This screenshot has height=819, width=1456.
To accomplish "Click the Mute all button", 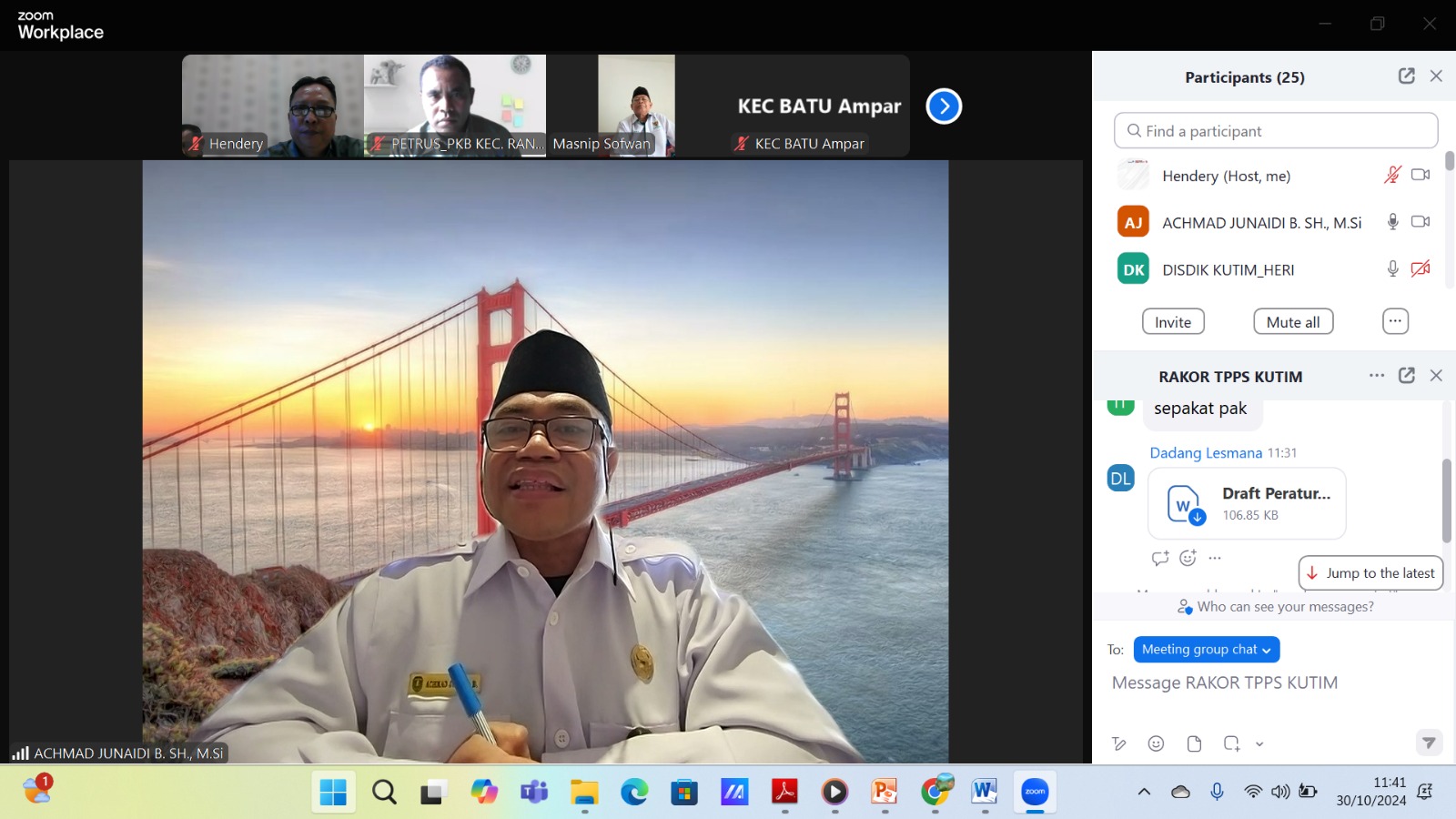I will click(1292, 322).
